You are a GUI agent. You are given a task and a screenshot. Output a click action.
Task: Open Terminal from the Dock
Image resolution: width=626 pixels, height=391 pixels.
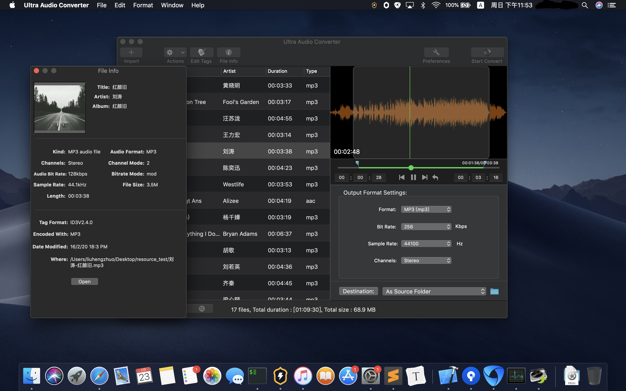(x=258, y=376)
